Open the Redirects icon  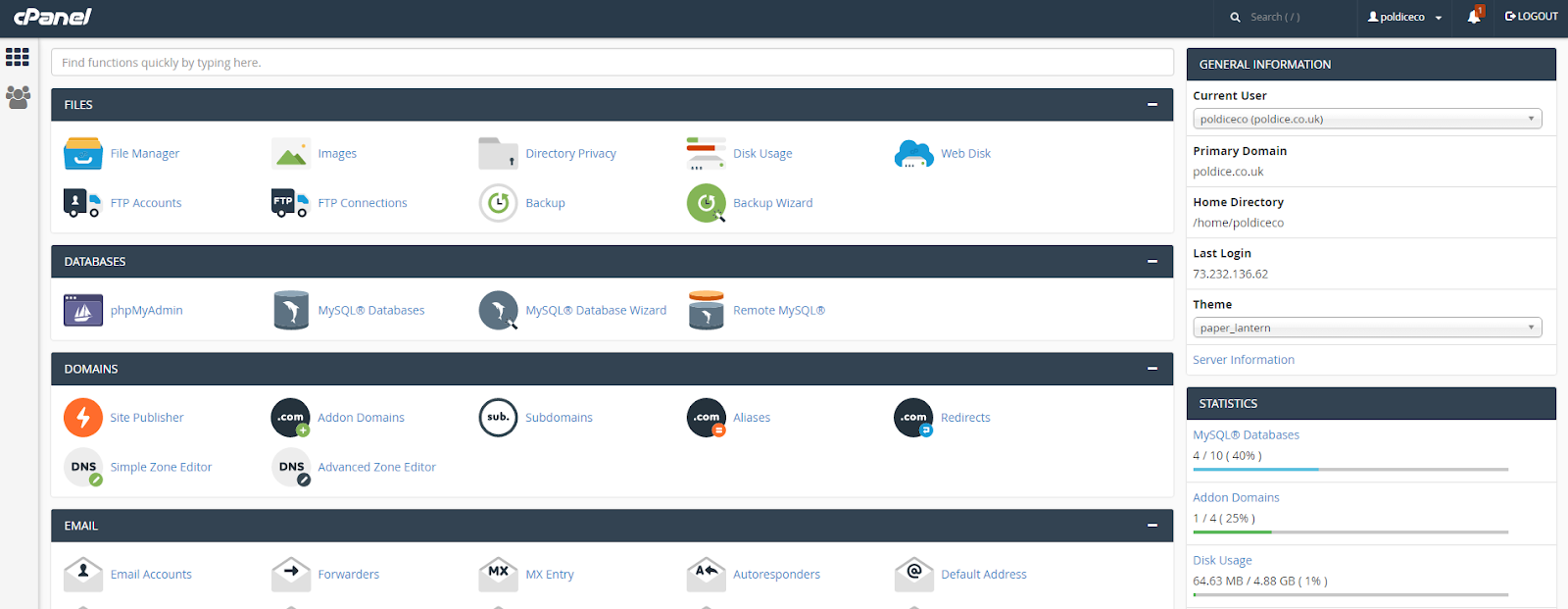coord(913,417)
